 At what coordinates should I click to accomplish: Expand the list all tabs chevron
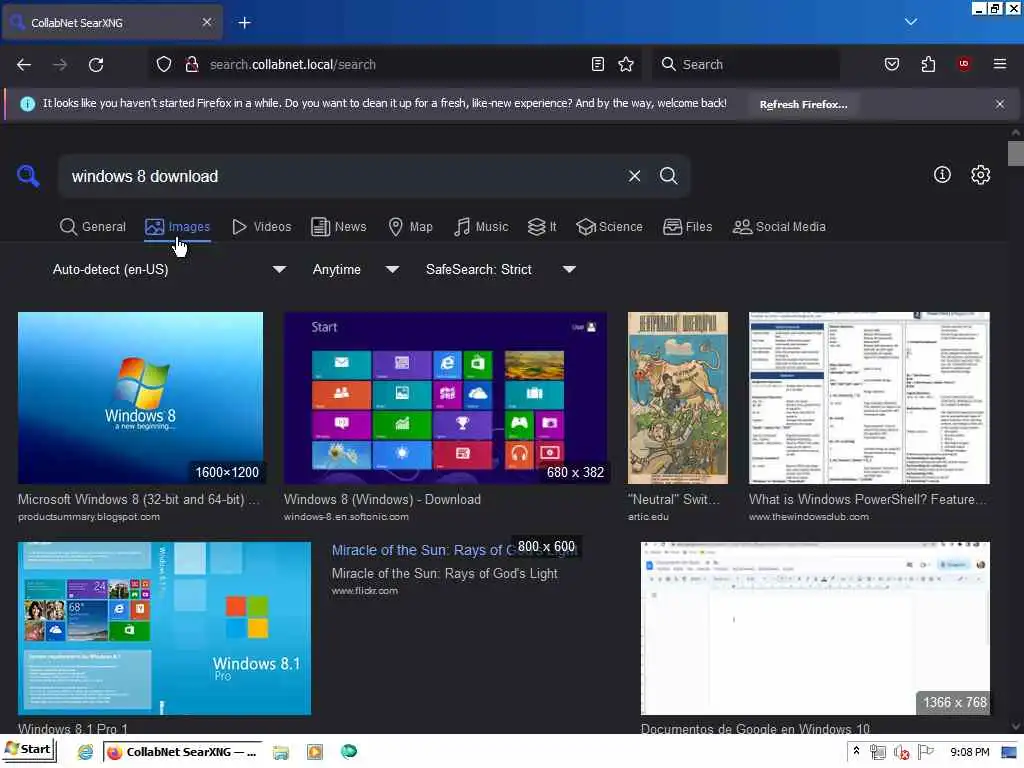click(x=911, y=22)
